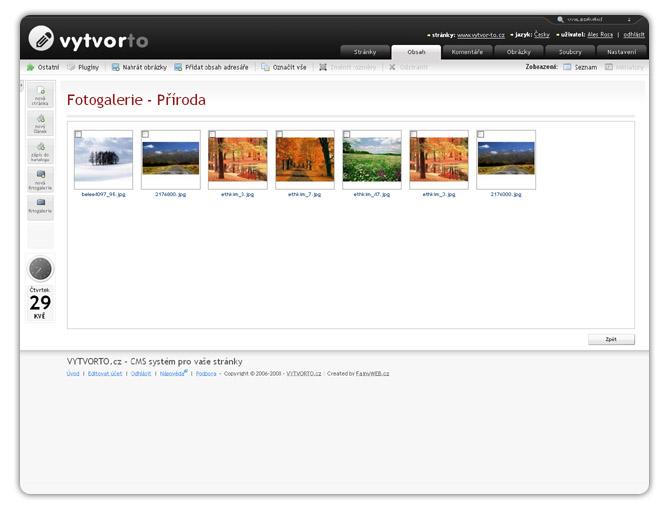Click the ethkim_7.jpg file name

(305, 194)
